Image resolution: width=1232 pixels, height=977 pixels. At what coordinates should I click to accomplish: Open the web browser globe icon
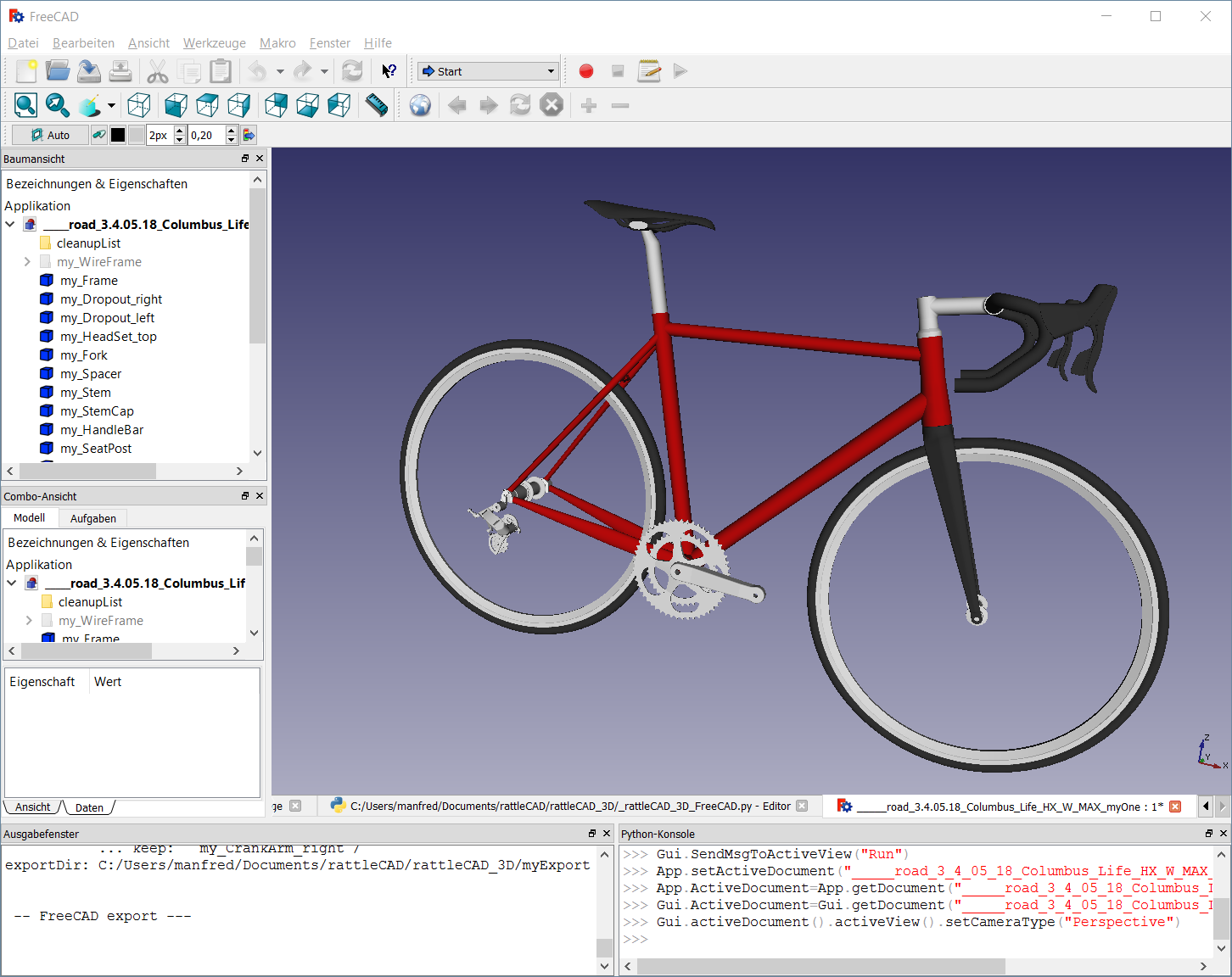tap(420, 105)
